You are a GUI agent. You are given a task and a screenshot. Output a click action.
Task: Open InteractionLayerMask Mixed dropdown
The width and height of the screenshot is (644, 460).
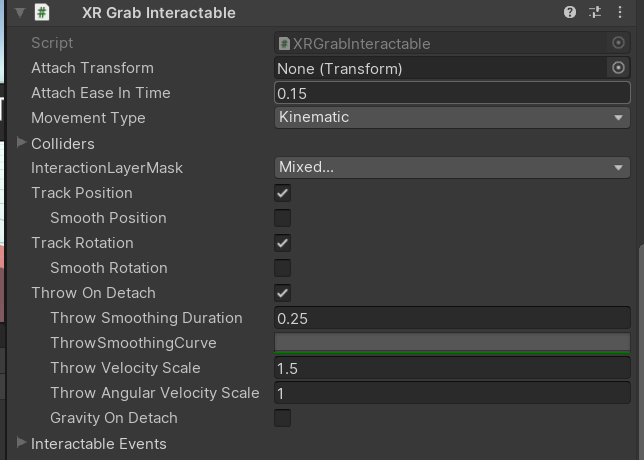tap(452, 168)
